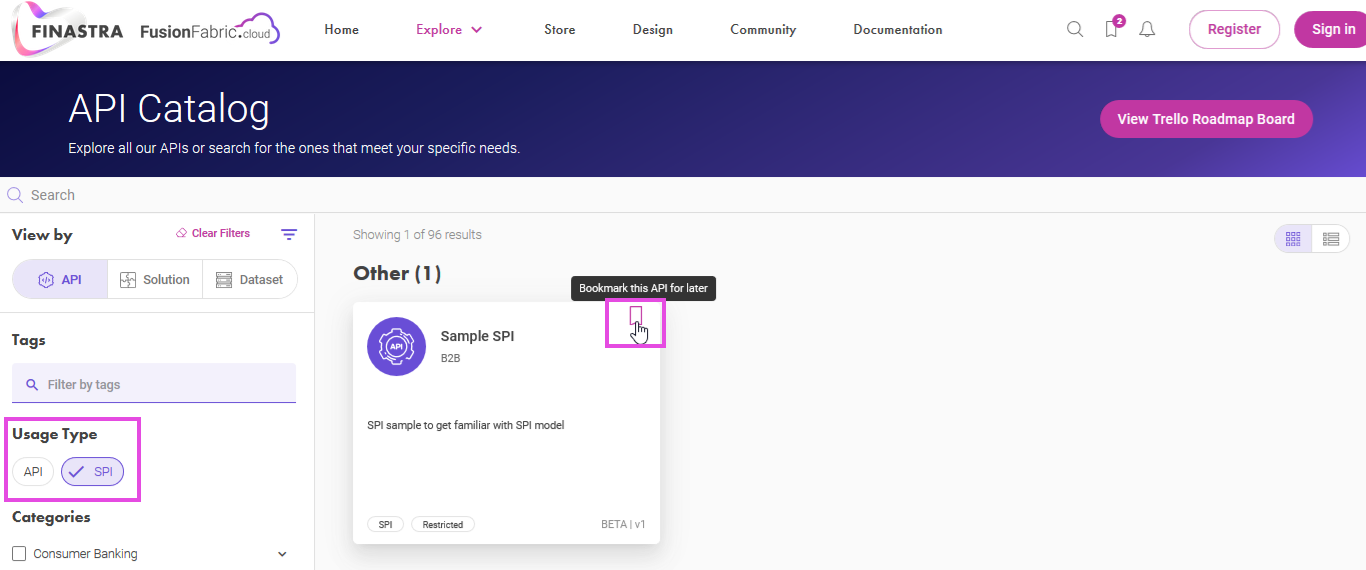The height and width of the screenshot is (570, 1366).
Task: Click the filter lines icon beside Clear Filters
Action: [x=289, y=234]
